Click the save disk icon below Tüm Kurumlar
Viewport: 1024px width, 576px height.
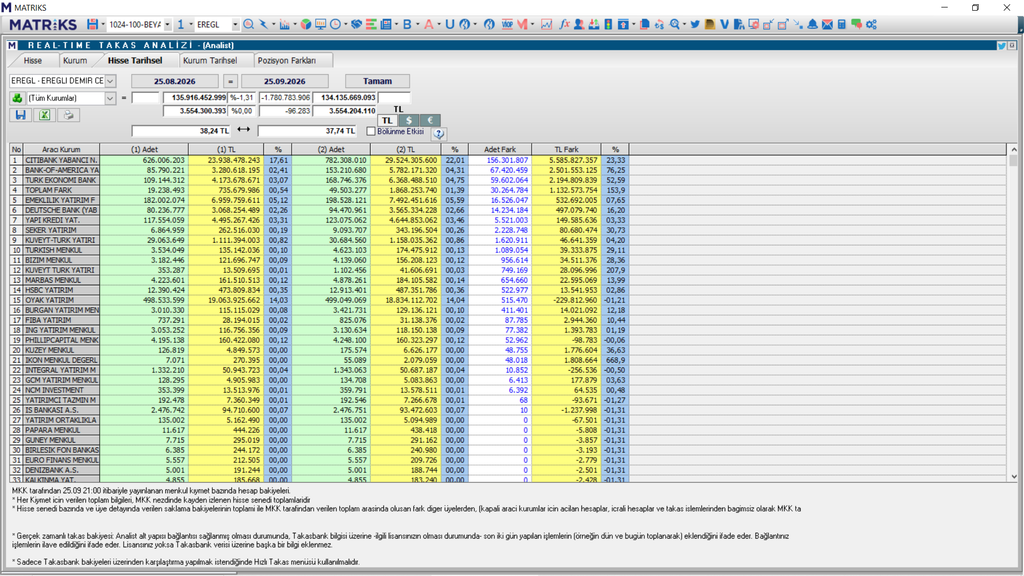point(21,115)
